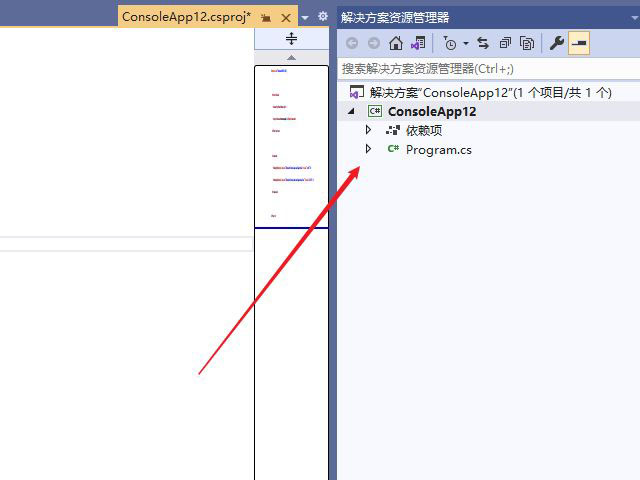The image size is (640, 480).
Task: Close the ConsoleApp12.csproj tab
Action: coord(286,18)
